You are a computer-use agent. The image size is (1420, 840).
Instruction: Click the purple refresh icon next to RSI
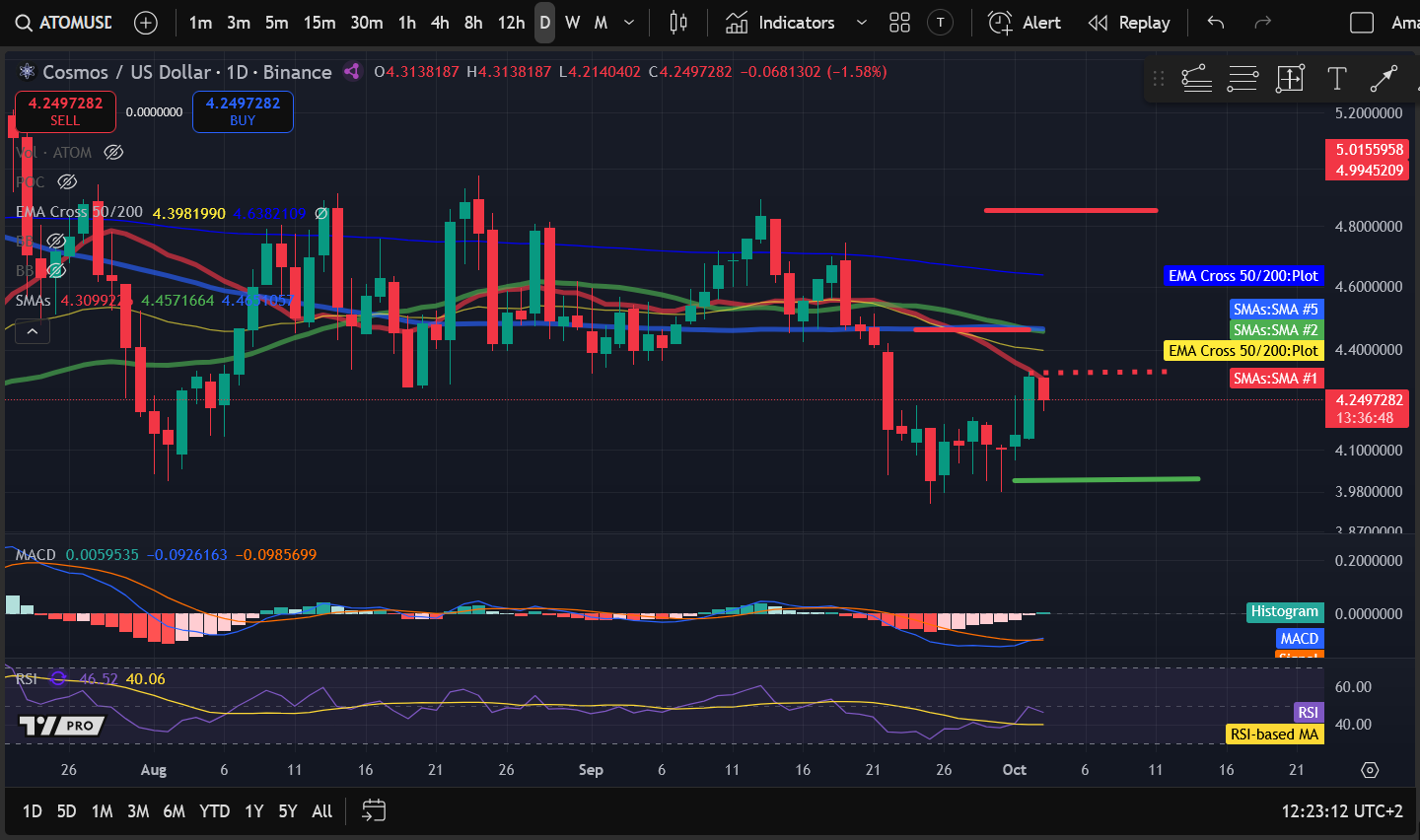[58, 678]
